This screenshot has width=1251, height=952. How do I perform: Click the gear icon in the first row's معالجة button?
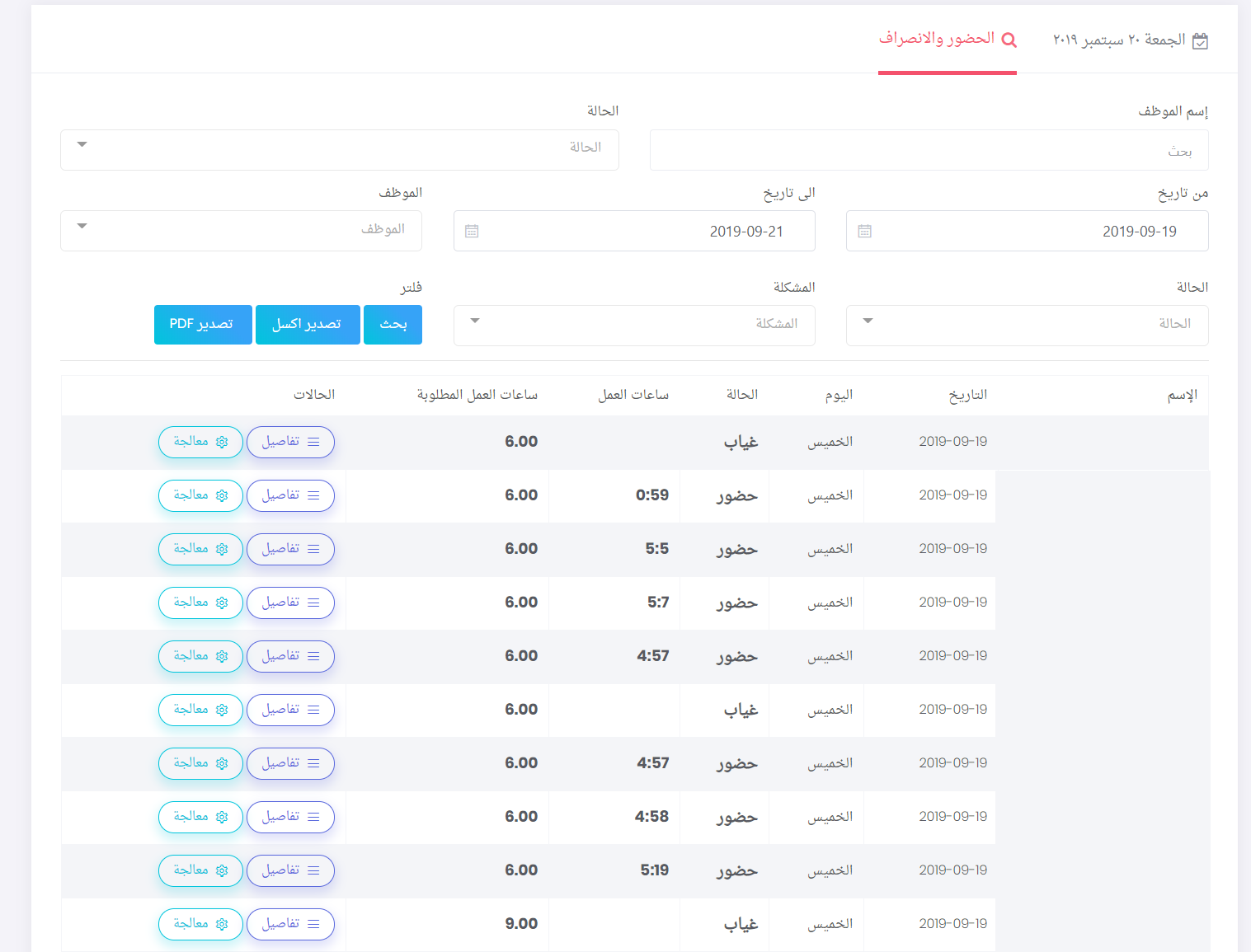tap(222, 443)
